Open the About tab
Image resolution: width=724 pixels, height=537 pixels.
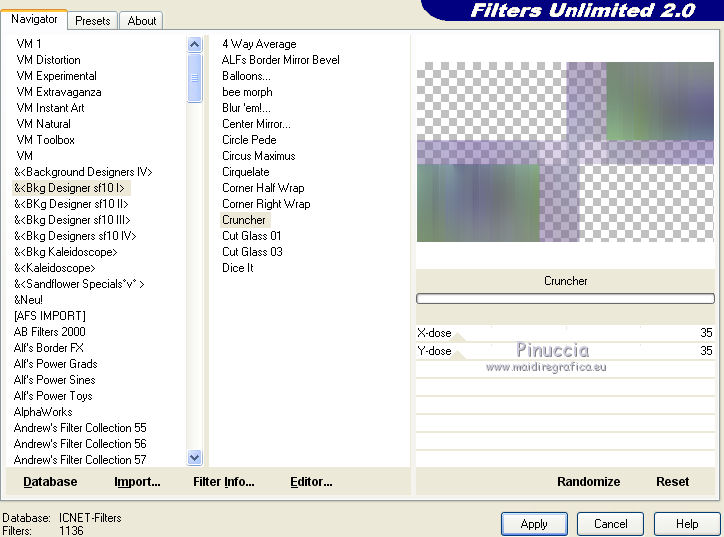pyautogui.click(x=142, y=21)
